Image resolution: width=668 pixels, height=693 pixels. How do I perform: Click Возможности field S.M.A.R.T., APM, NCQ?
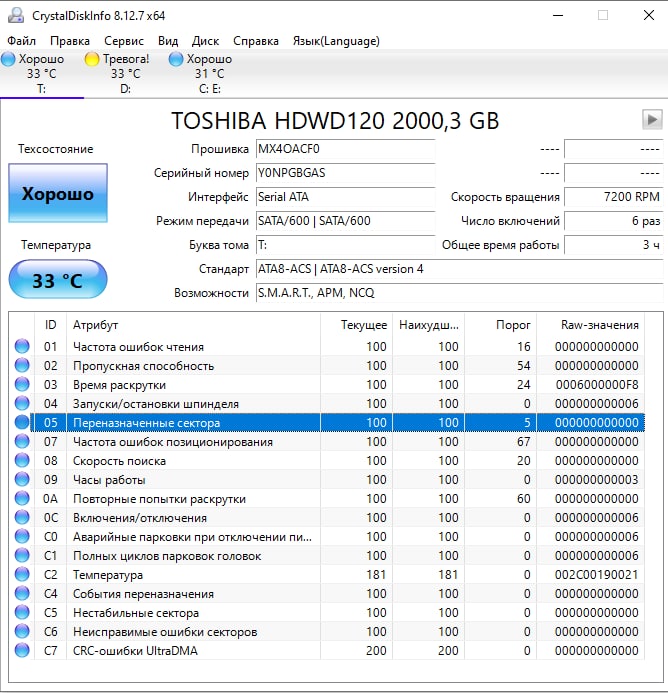coord(459,293)
